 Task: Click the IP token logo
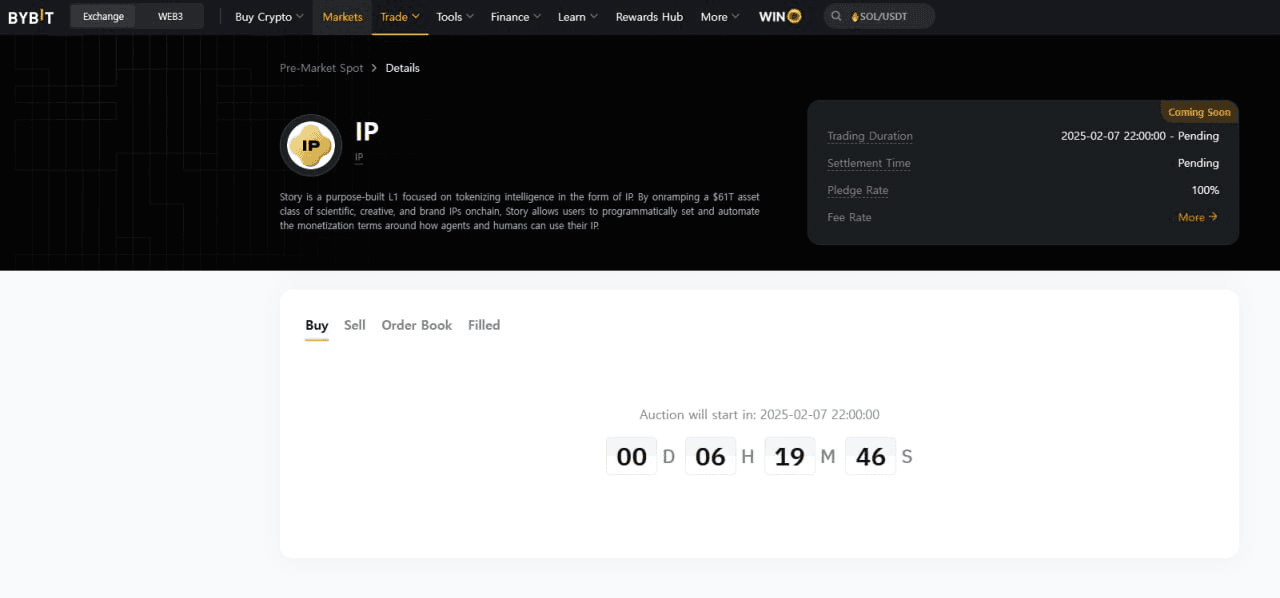point(311,145)
